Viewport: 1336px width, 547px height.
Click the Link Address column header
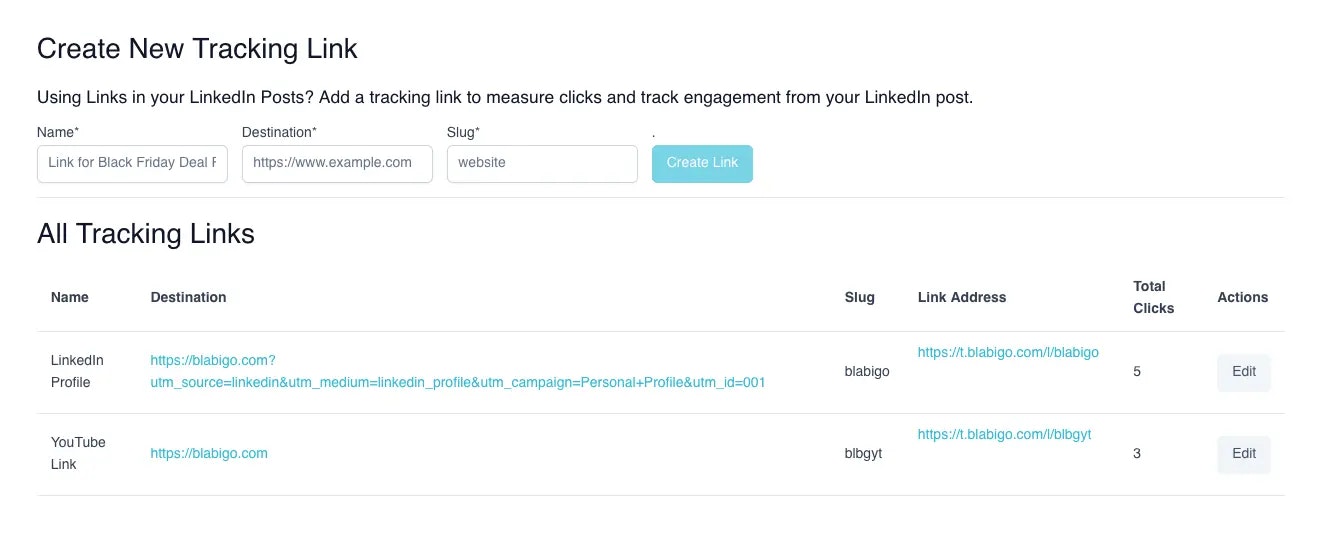[961, 297]
